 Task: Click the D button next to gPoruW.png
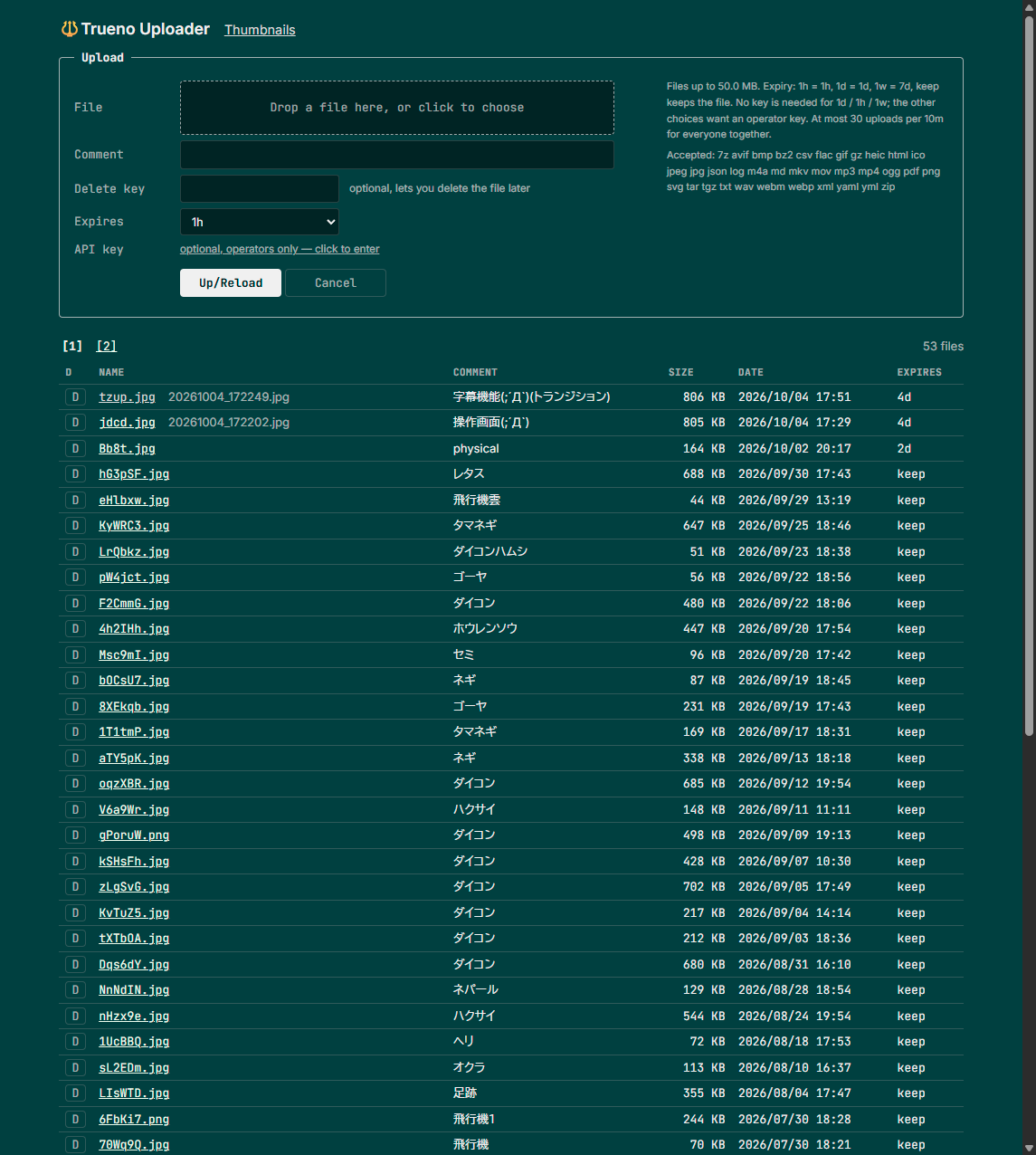(75, 835)
